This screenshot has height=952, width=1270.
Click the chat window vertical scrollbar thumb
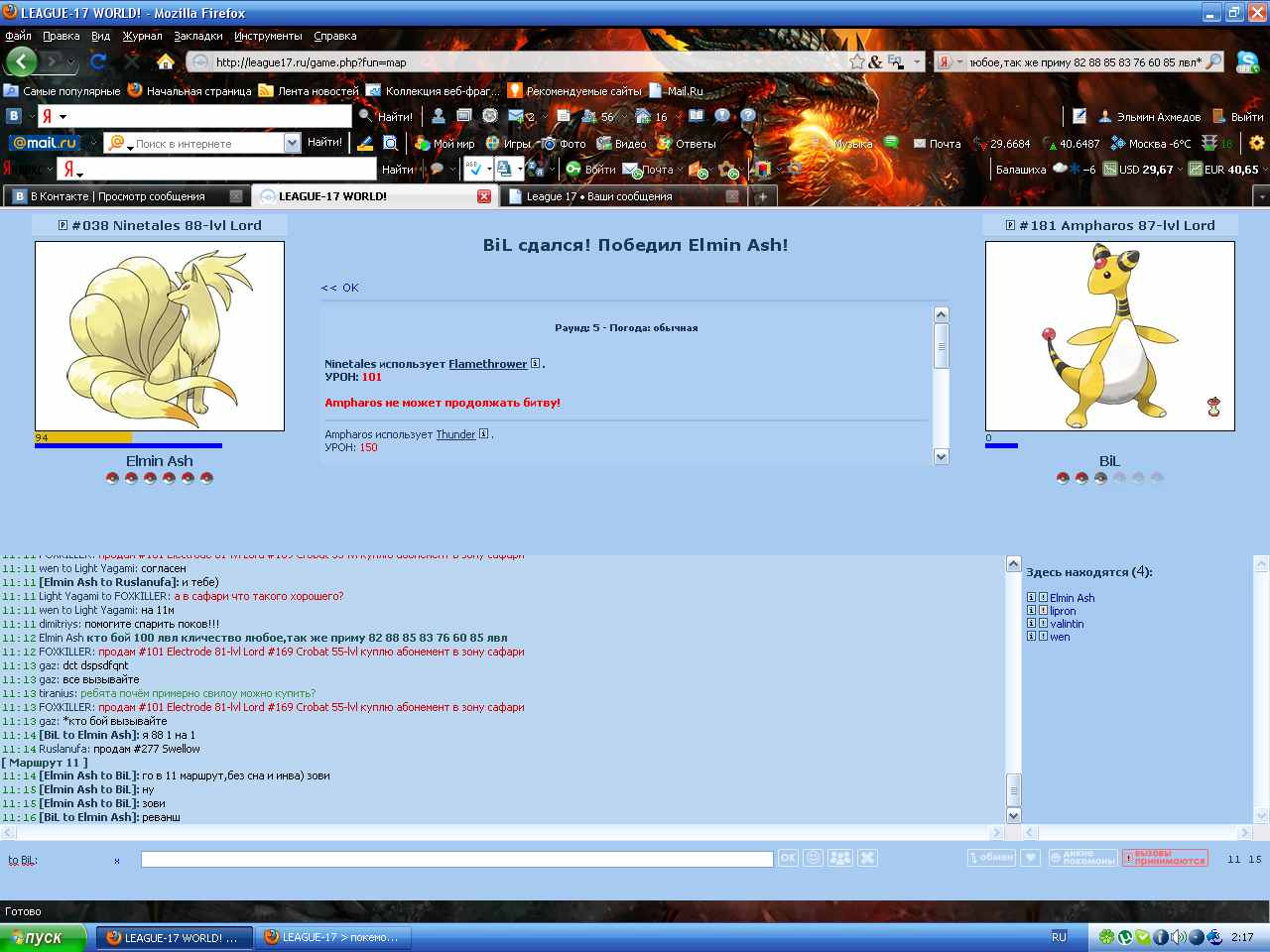coord(1014,790)
